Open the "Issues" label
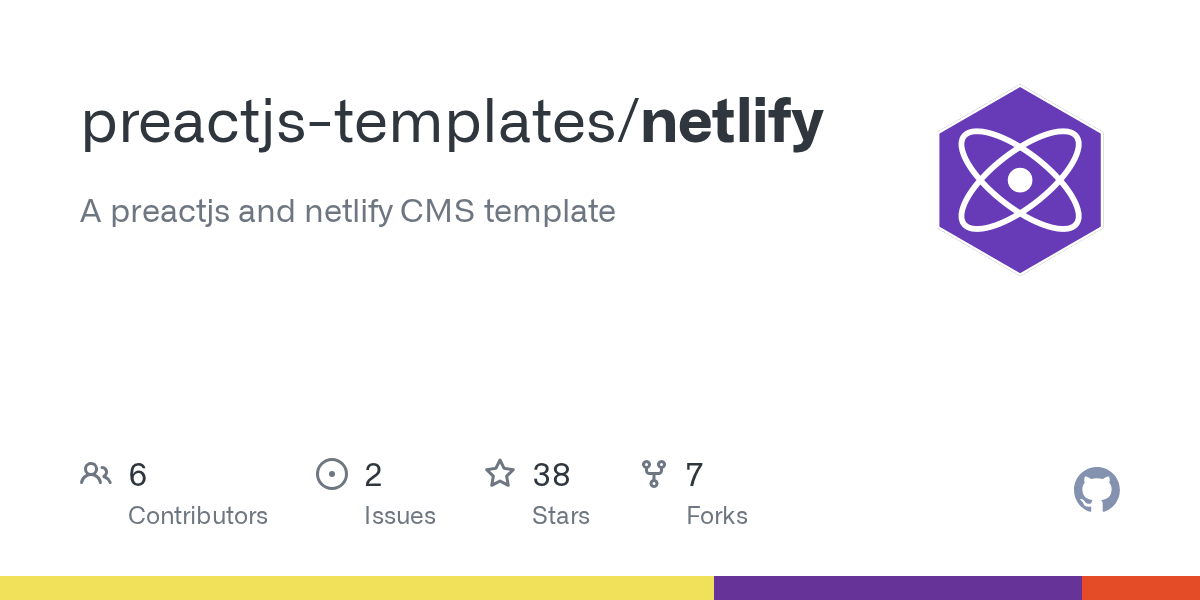The image size is (1200, 600). coord(400,516)
